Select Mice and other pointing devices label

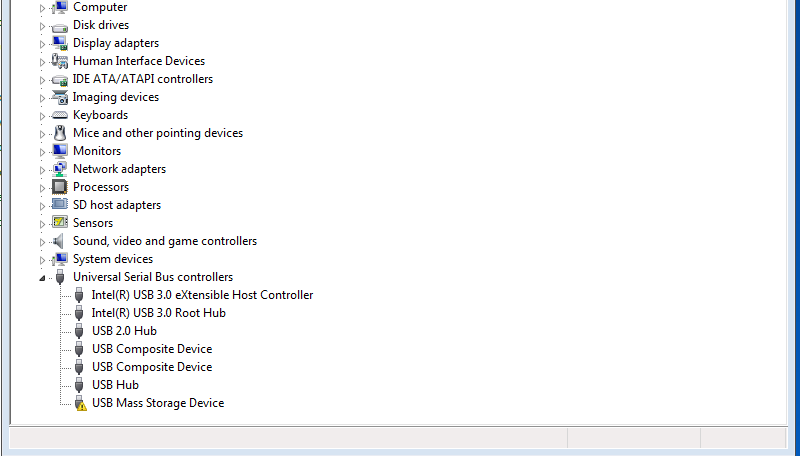[x=158, y=133]
